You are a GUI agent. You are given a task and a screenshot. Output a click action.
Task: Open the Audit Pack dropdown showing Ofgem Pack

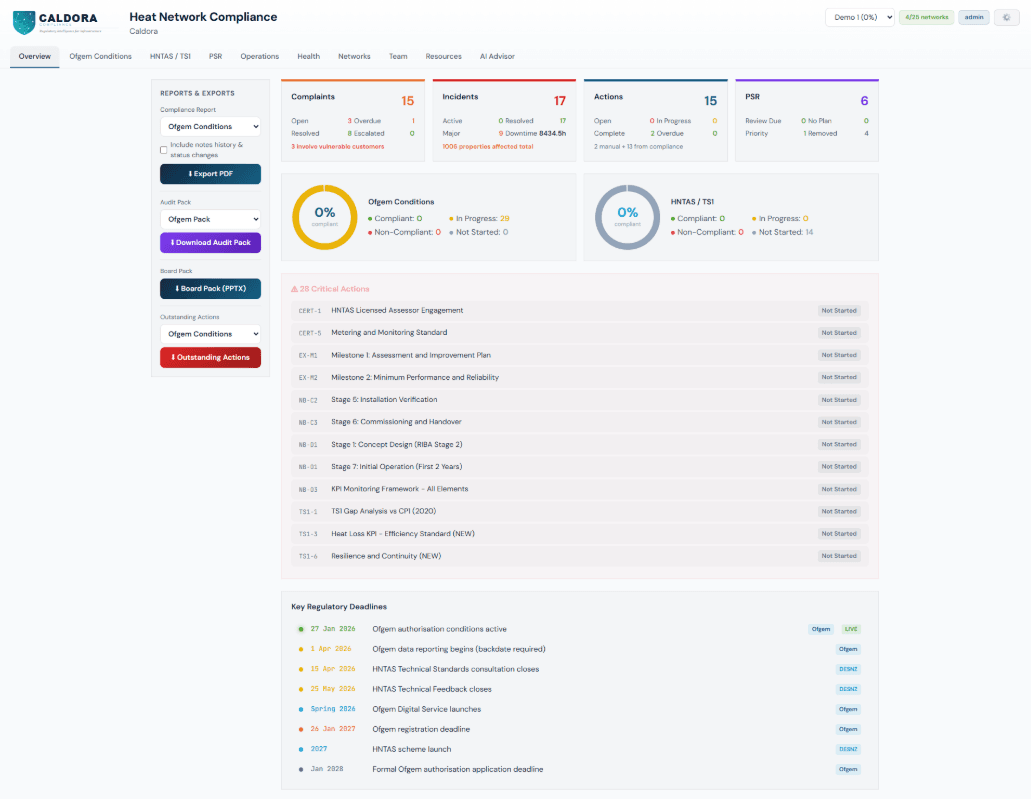pos(210,218)
